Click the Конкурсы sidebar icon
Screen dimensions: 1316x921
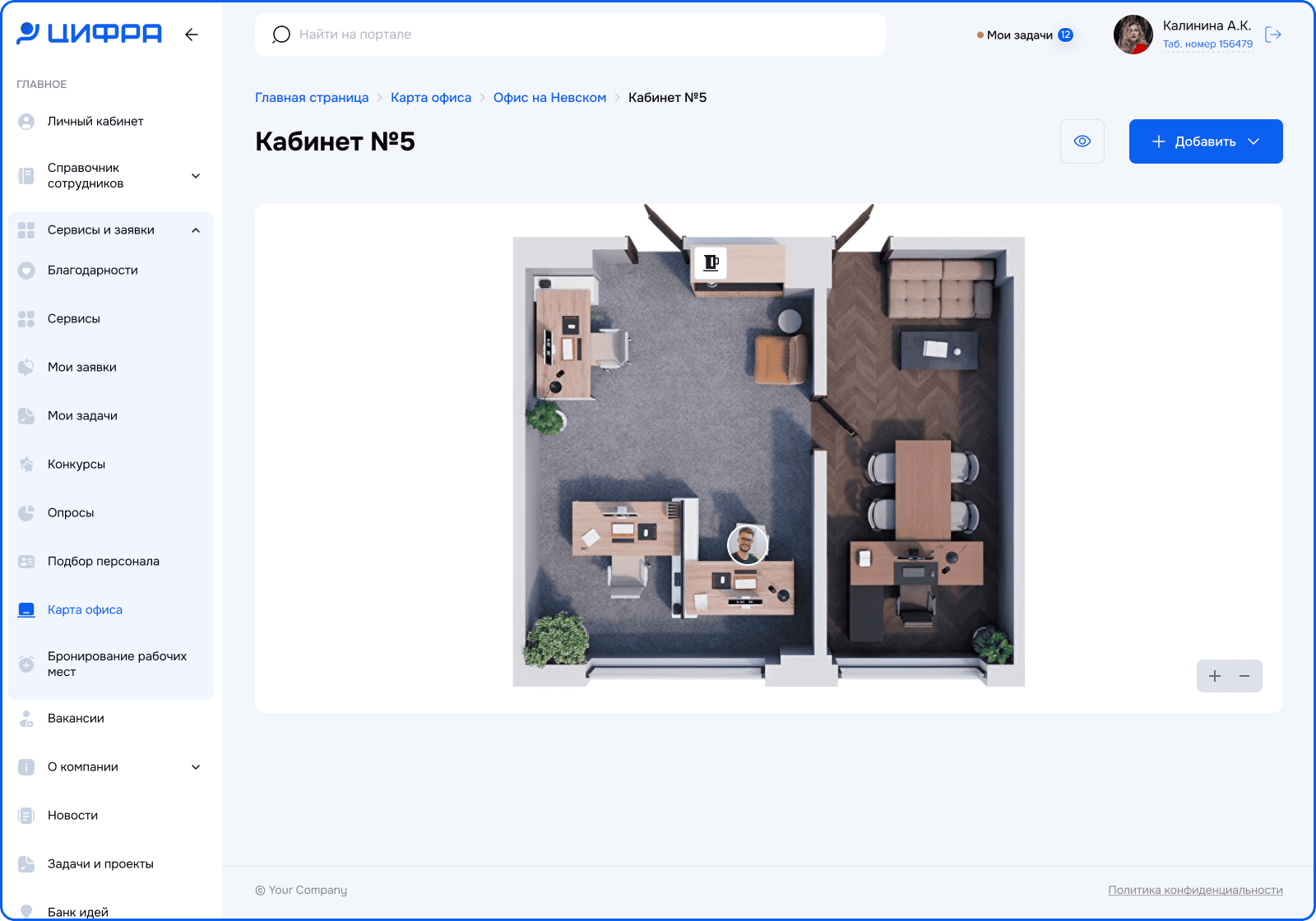click(26, 465)
